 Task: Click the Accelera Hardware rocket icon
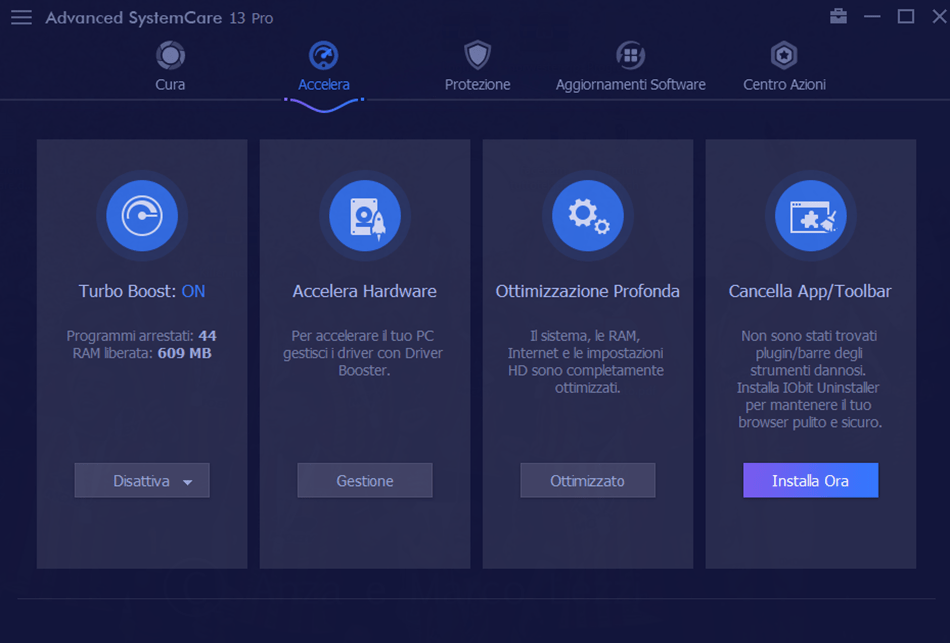point(365,216)
